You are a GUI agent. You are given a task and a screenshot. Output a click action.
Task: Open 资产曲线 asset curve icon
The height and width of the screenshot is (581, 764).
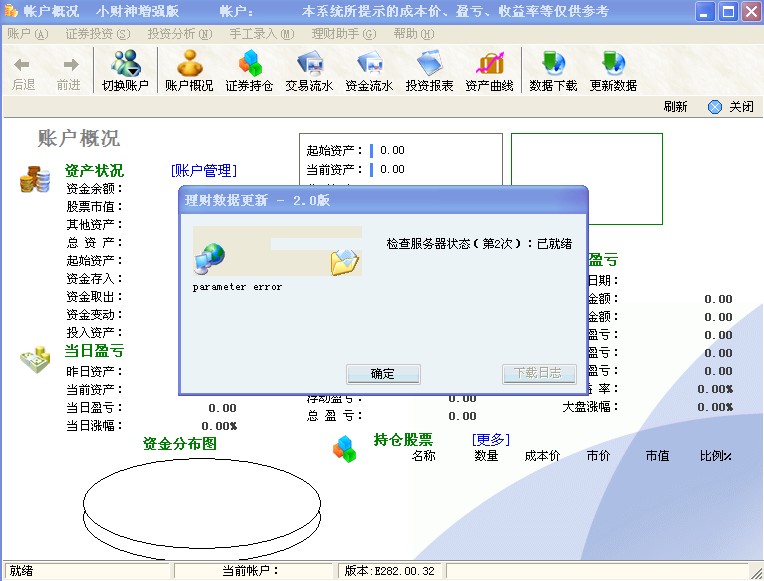(489, 70)
